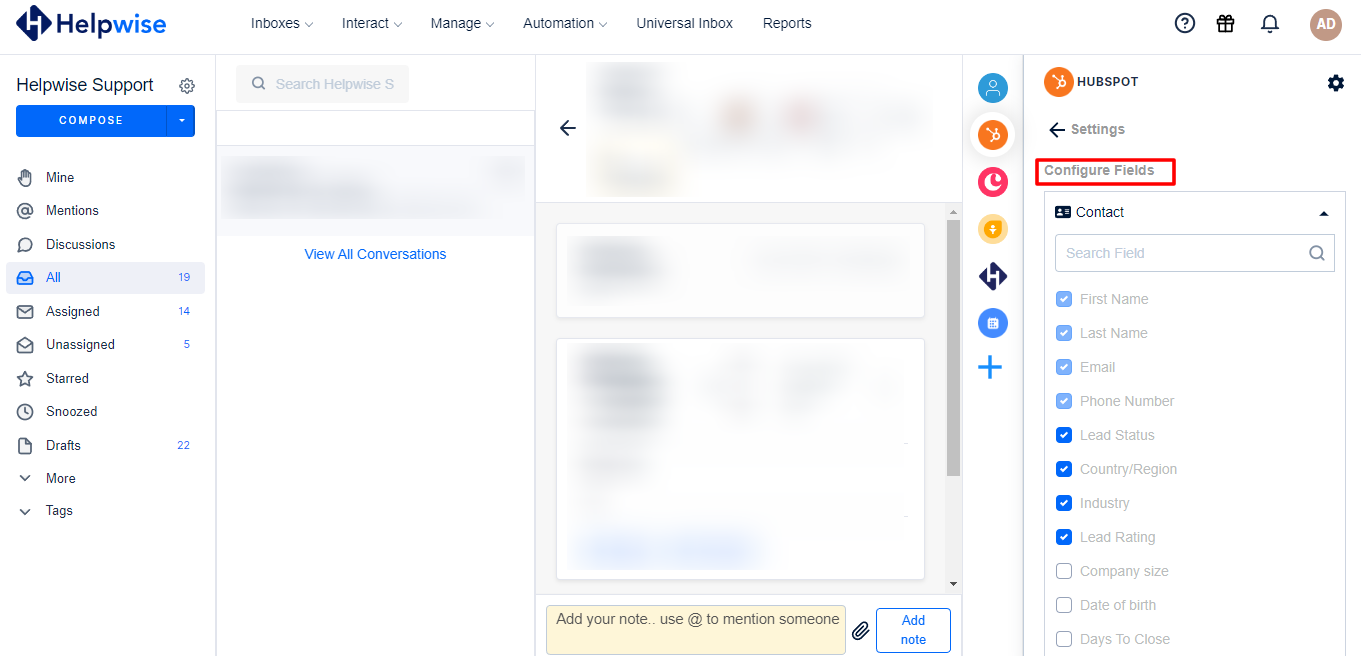This screenshot has width=1361, height=656.
Task: Open the Compose dropdown arrow
Action: 182,120
